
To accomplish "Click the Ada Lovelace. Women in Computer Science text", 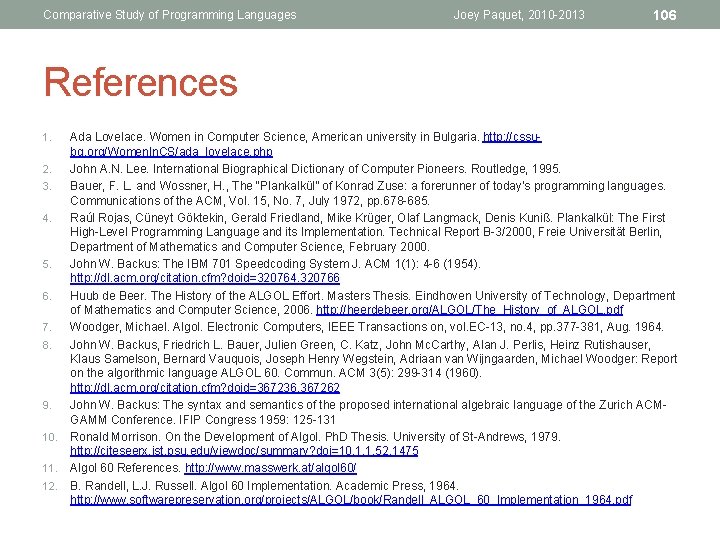I will [274, 137].
